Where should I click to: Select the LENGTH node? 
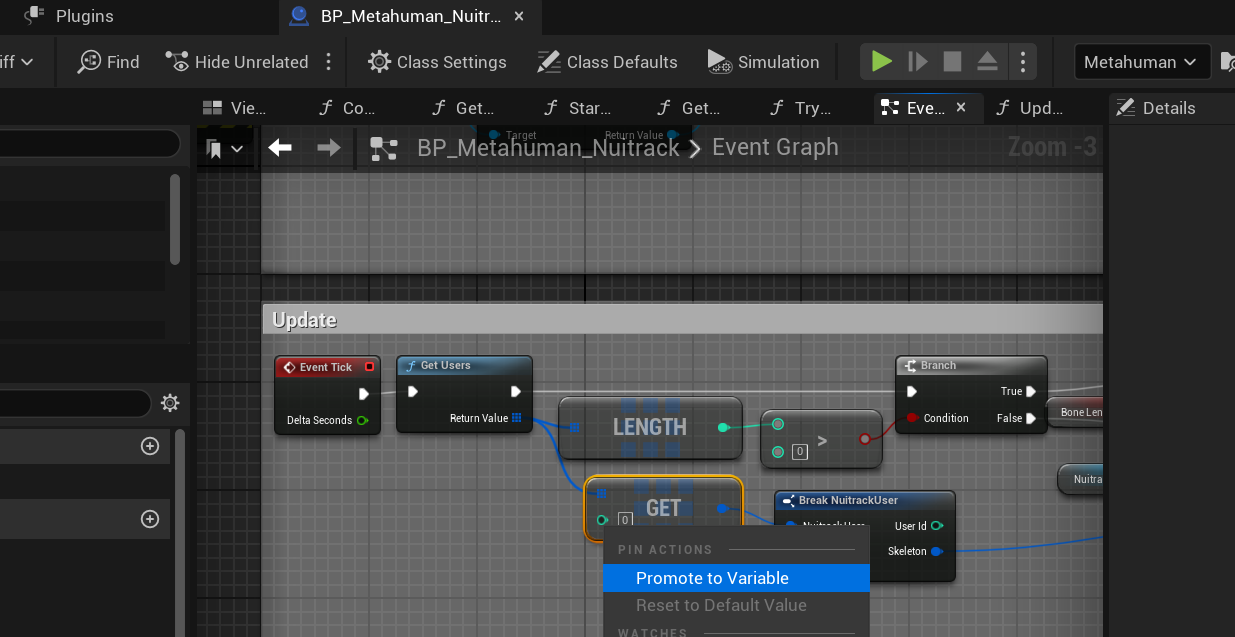pos(650,427)
